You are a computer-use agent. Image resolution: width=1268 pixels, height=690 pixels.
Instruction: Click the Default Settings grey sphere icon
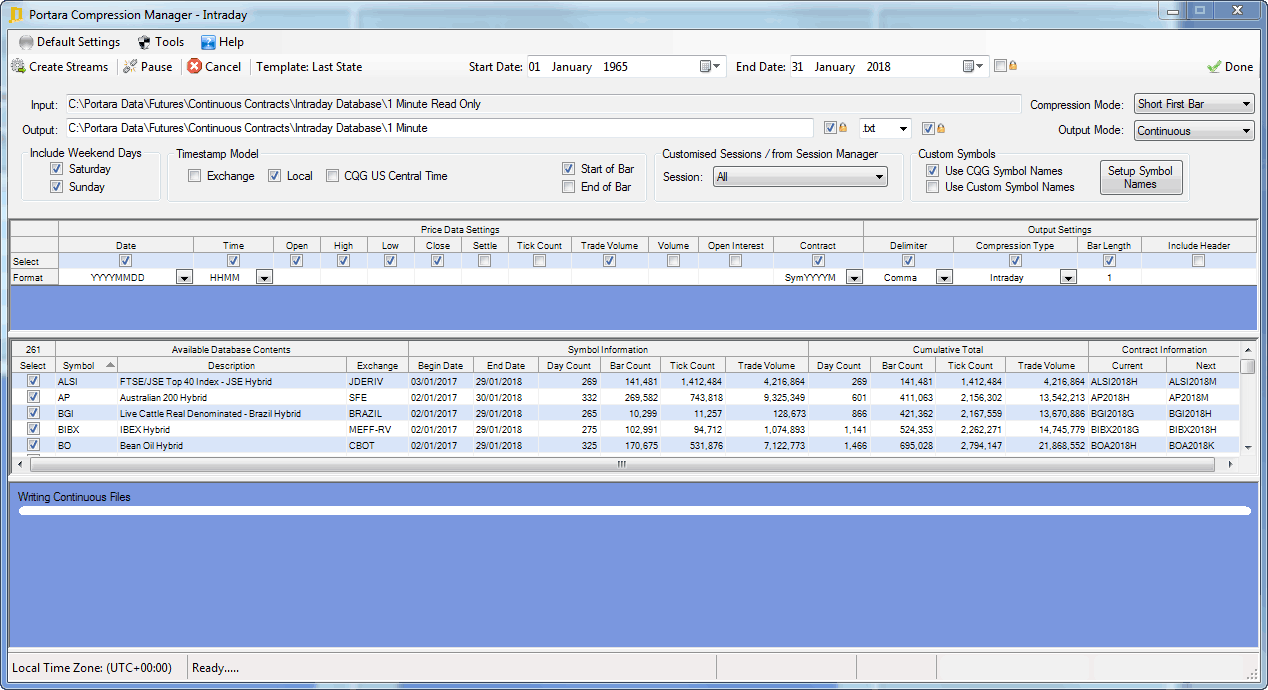(x=26, y=42)
